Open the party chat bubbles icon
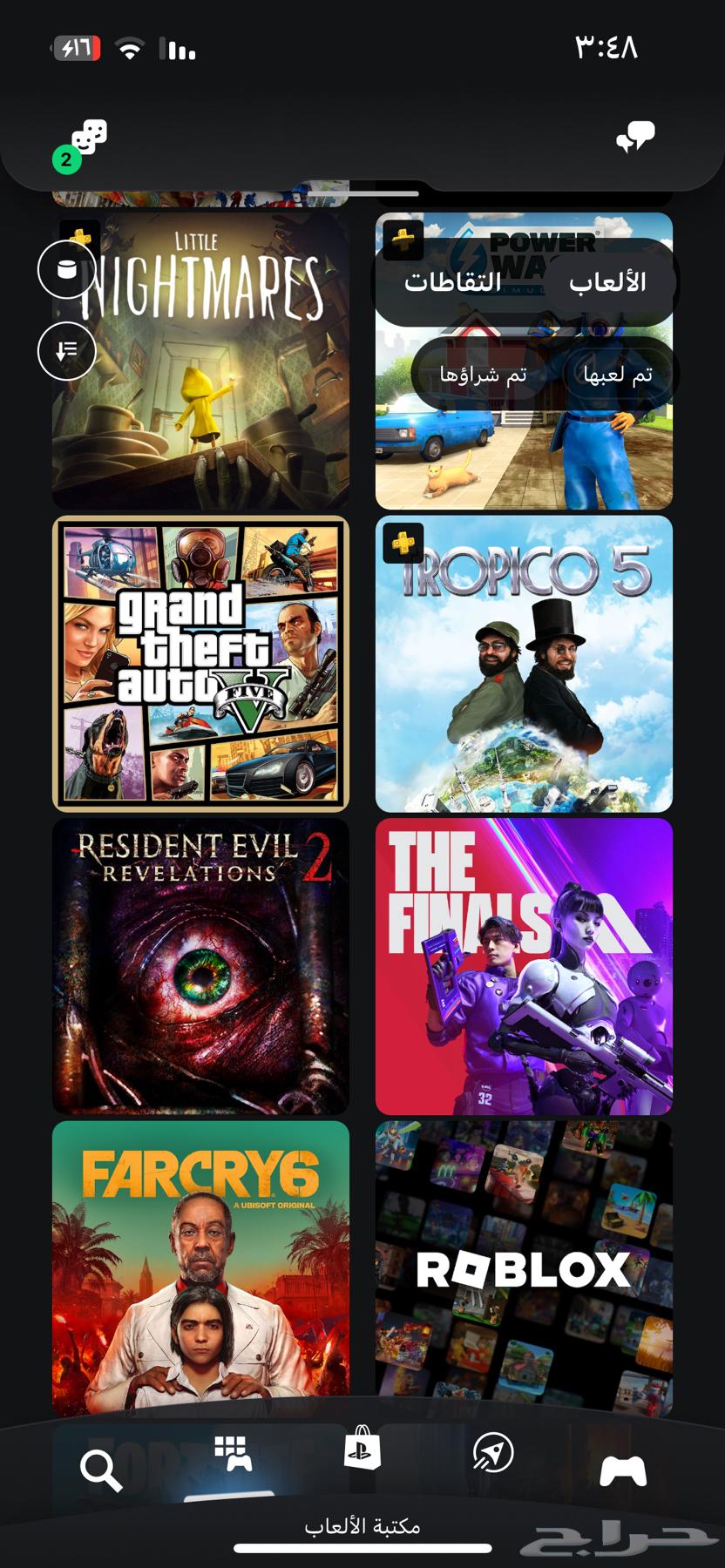 (x=635, y=137)
